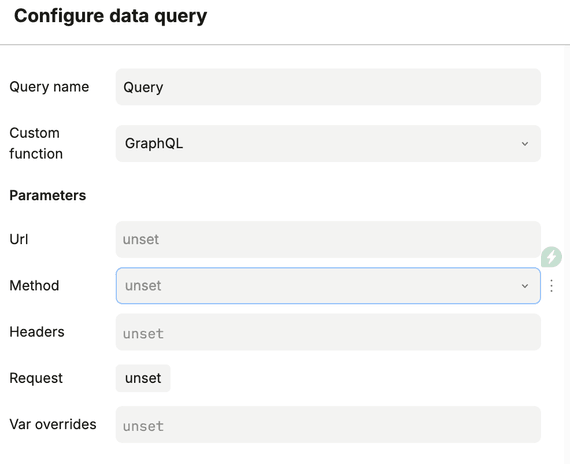
Task: Click the Method label
Action: tap(34, 285)
